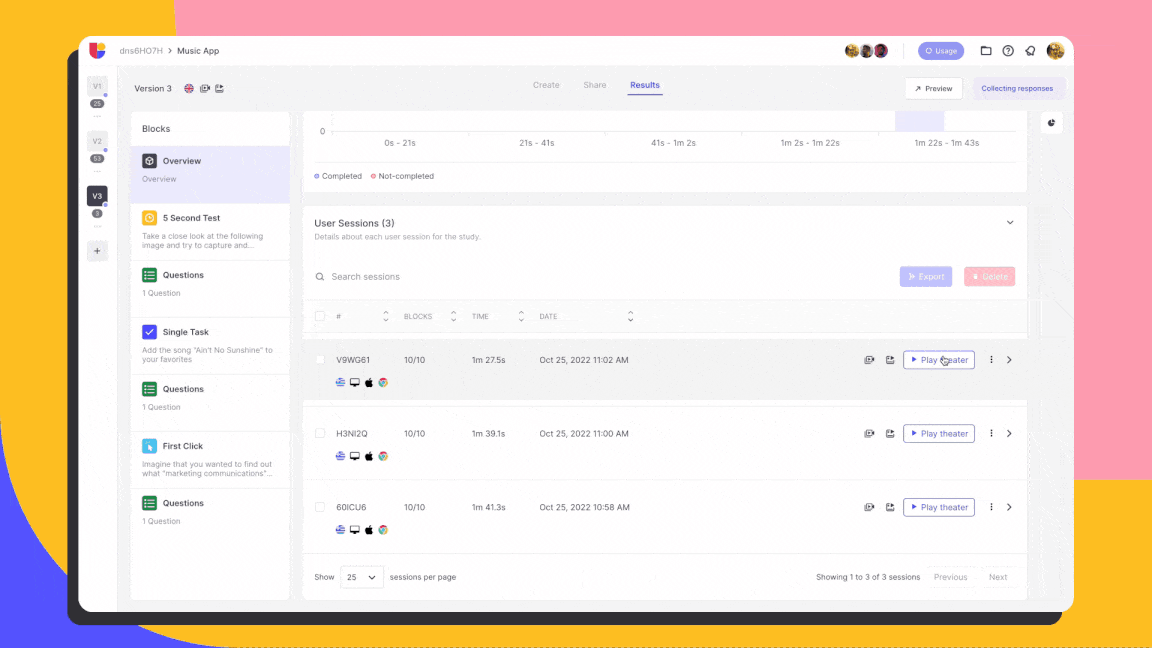
Task: Open the projects folder icon in the top bar
Action: pos(986,50)
